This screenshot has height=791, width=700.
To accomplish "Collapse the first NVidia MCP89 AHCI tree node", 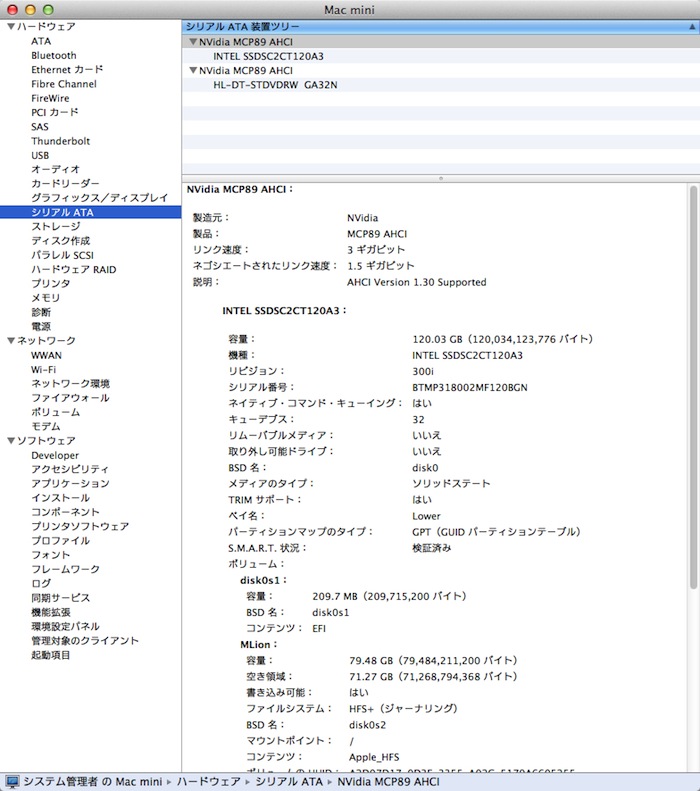I will (x=192, y=43).
